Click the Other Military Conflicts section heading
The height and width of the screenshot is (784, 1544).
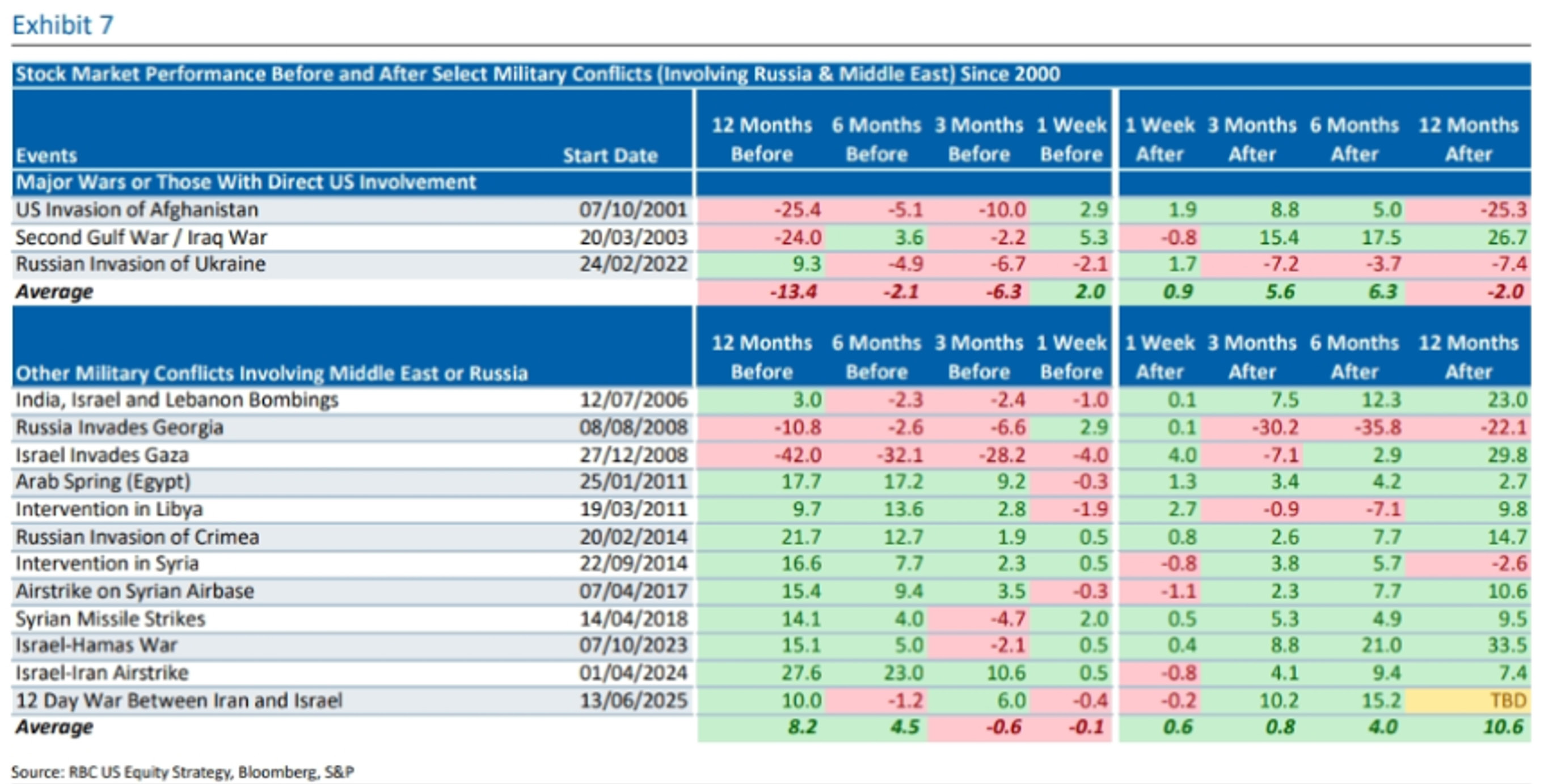coord(272,373)
